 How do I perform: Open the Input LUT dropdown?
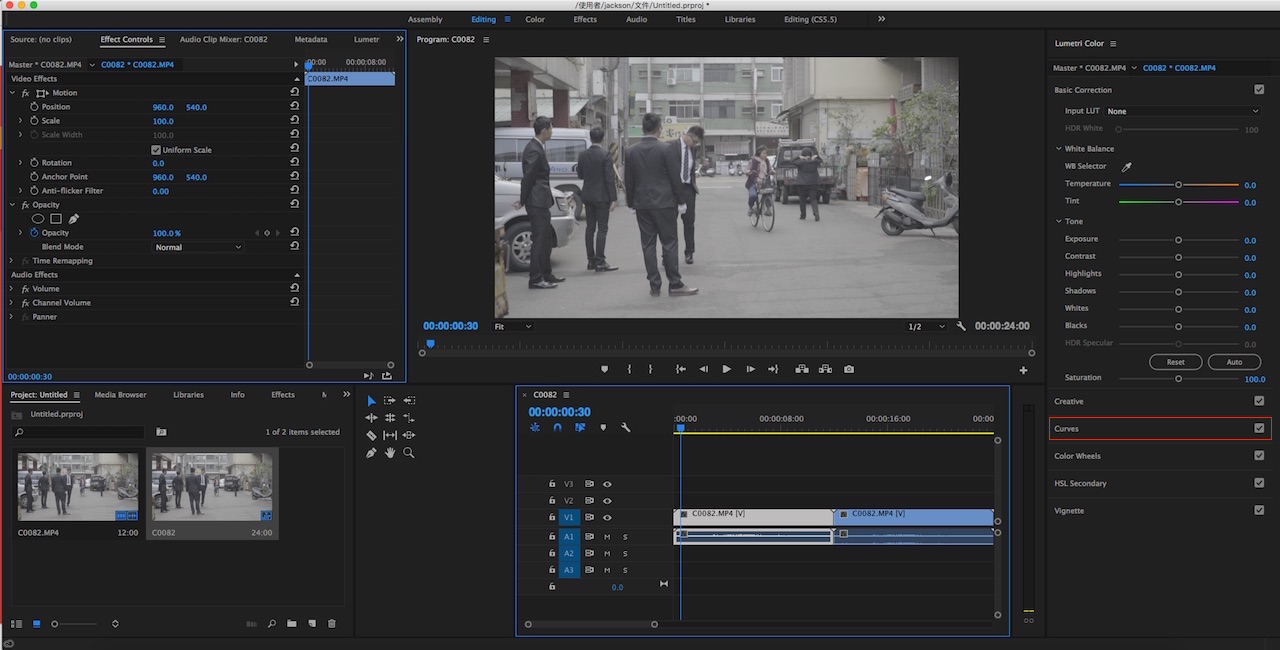[1182, 111]
